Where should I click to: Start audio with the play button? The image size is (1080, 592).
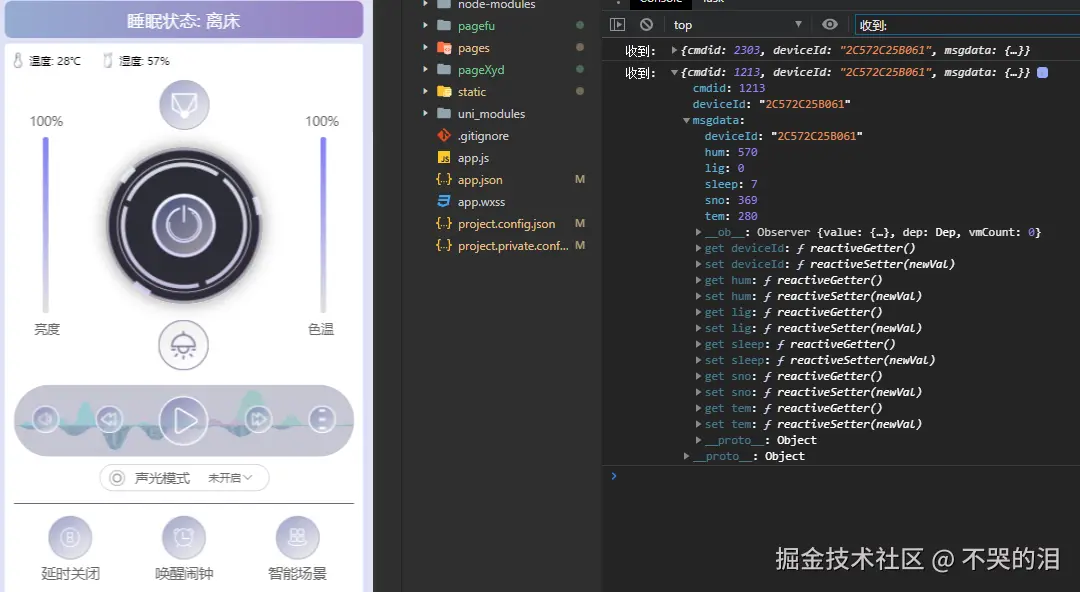pyautogui.click(x=183, y=420)
